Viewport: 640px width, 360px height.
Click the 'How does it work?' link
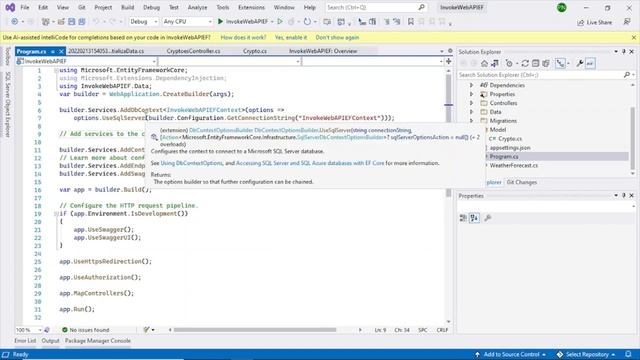pos(243,38)
